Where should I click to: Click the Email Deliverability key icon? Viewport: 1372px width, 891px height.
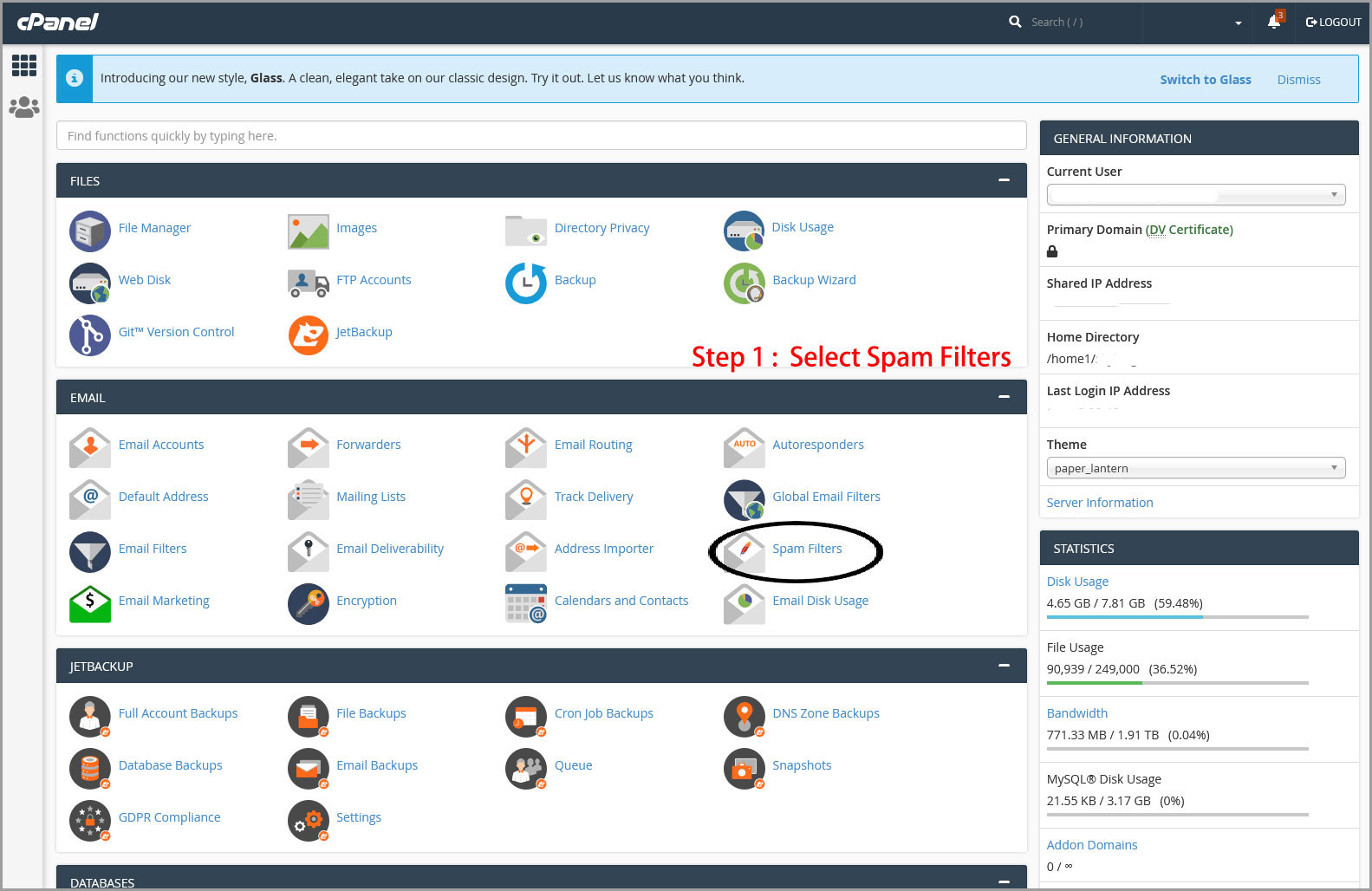point(309,552)
